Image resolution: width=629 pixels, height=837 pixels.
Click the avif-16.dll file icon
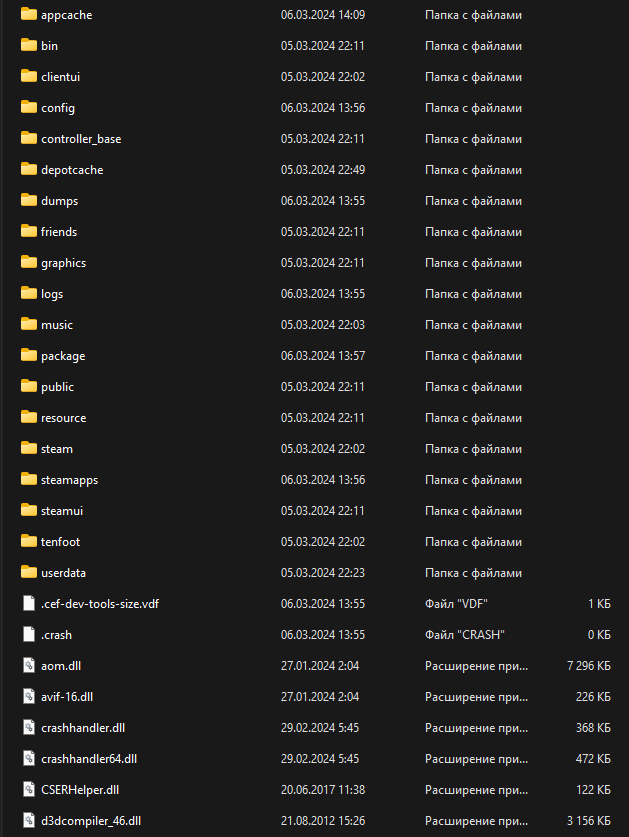pyautogui.click(x=29, y=696)
